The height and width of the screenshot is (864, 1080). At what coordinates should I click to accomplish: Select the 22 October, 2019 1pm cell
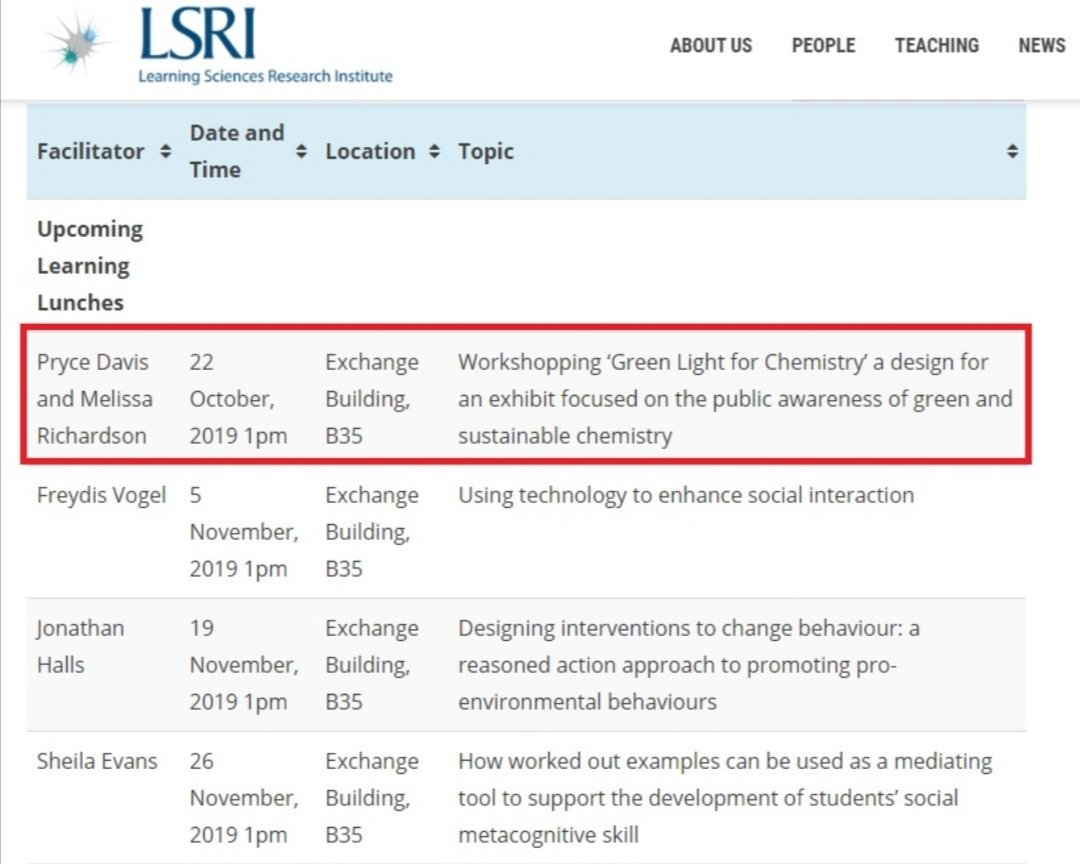point(238,399)
